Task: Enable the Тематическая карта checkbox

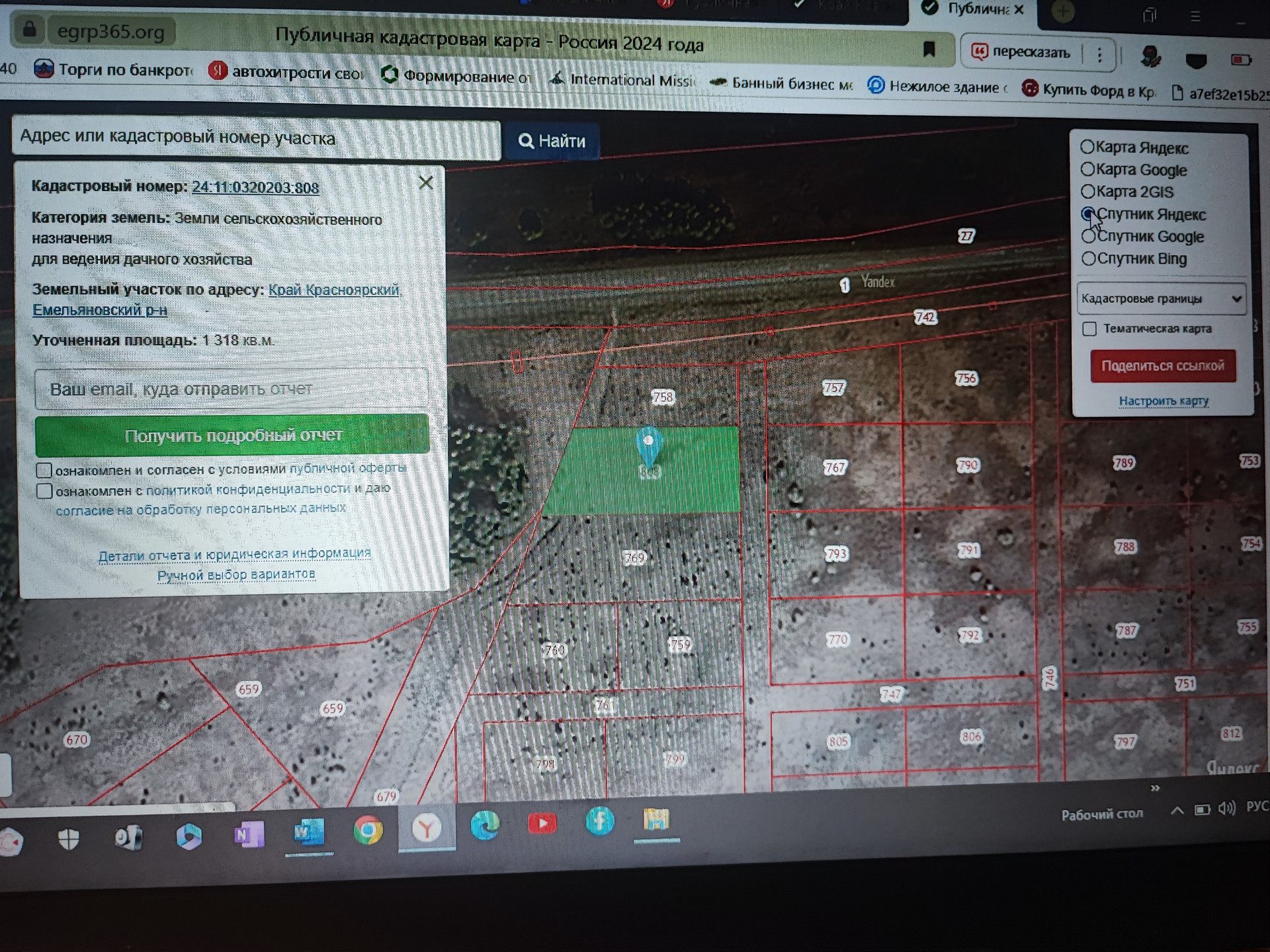Action: coord(1089,329)
